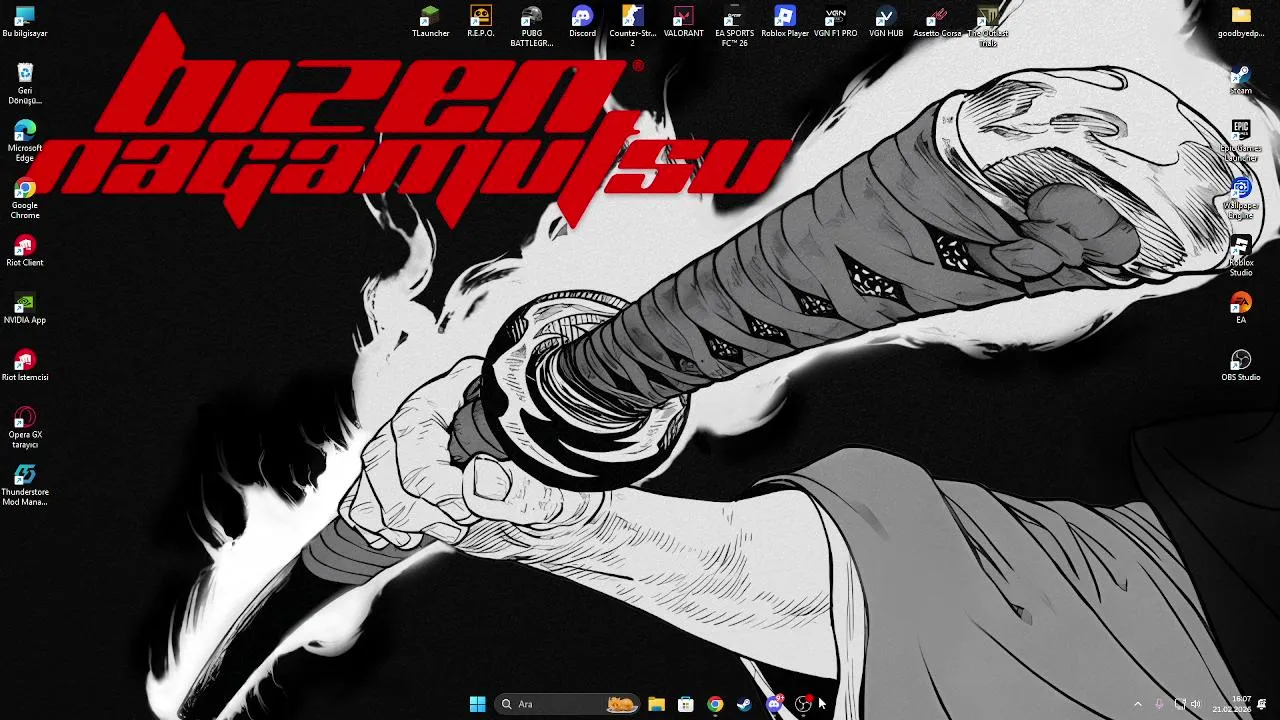Select the Epic Games Launcher shortcut

click(x=1241, y=142)
